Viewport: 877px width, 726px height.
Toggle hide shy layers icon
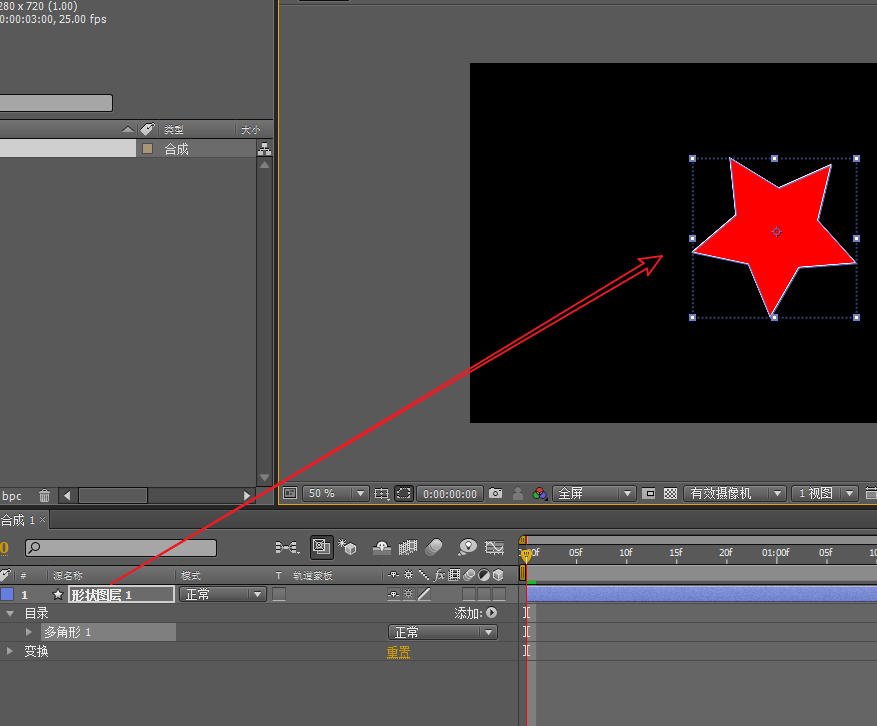click(381, 547)
